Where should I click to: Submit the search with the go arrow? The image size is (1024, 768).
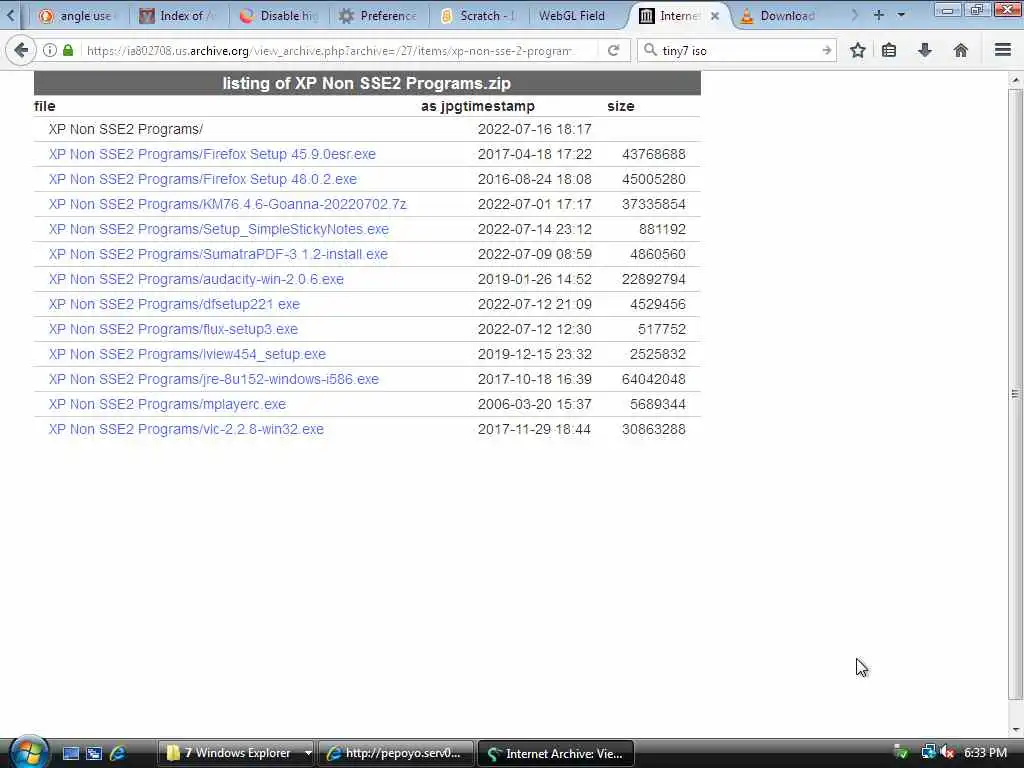pos(826,50)
